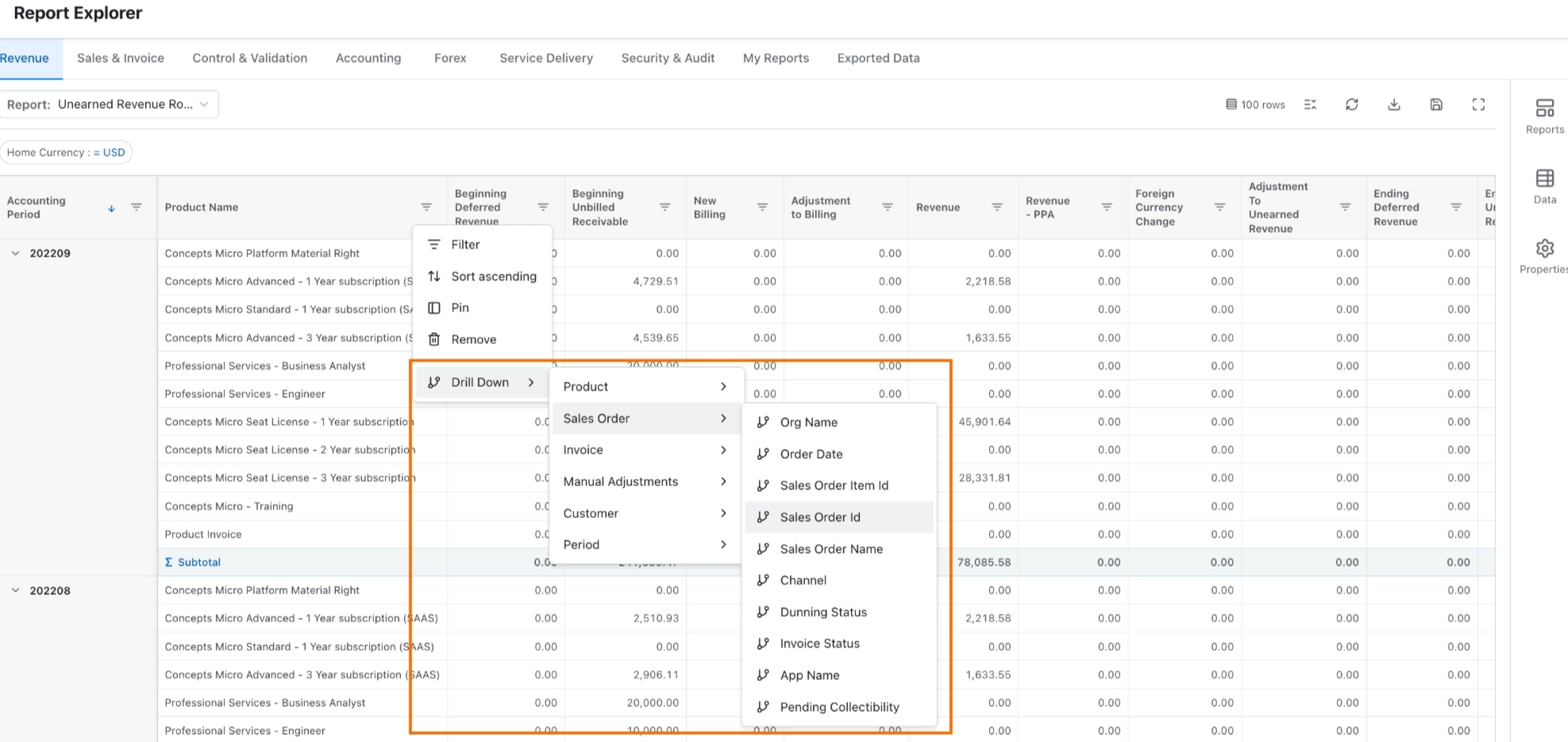Viewport: 1568px width, 742px height.
Task: Click the 45,901.64 revenue value
Action: 984,422
